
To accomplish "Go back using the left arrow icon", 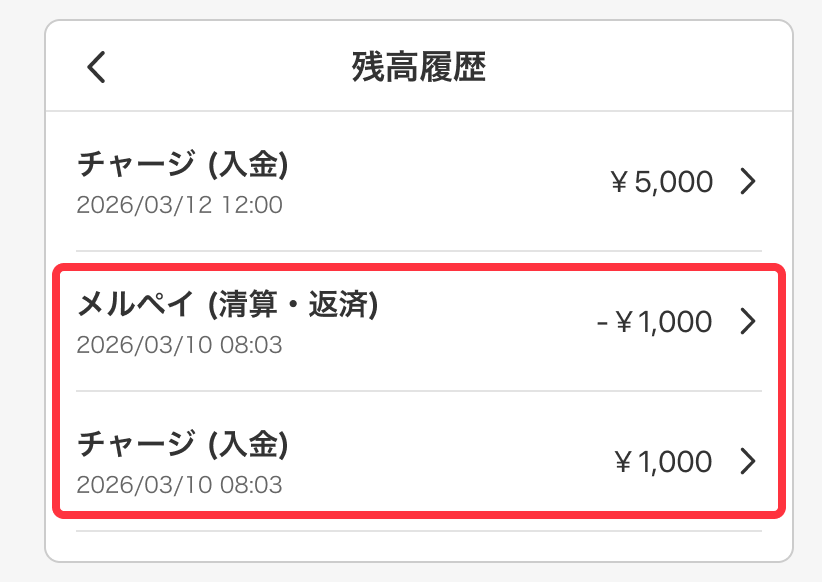I will tap(96, 68).
